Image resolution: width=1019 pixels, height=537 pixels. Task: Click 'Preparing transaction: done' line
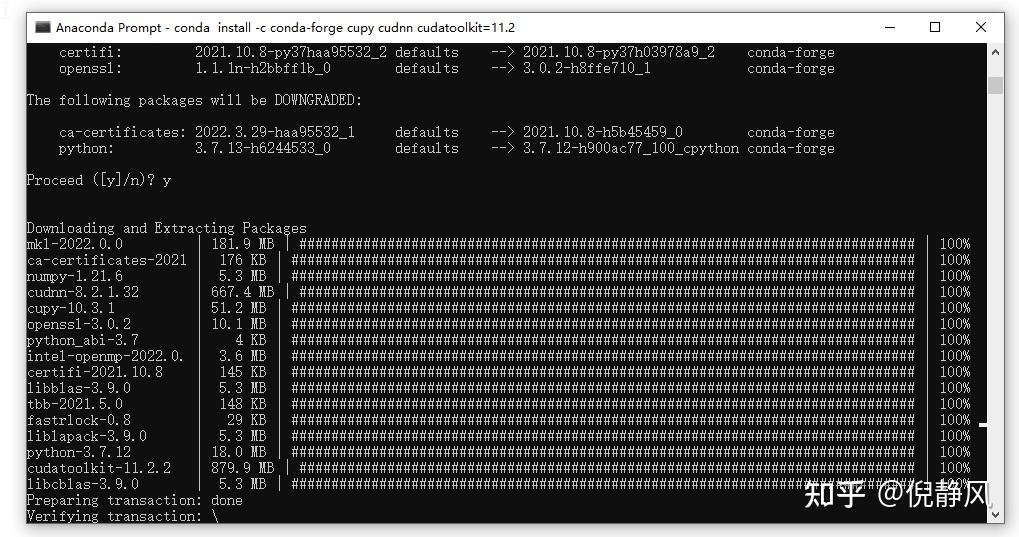[135, 500]
